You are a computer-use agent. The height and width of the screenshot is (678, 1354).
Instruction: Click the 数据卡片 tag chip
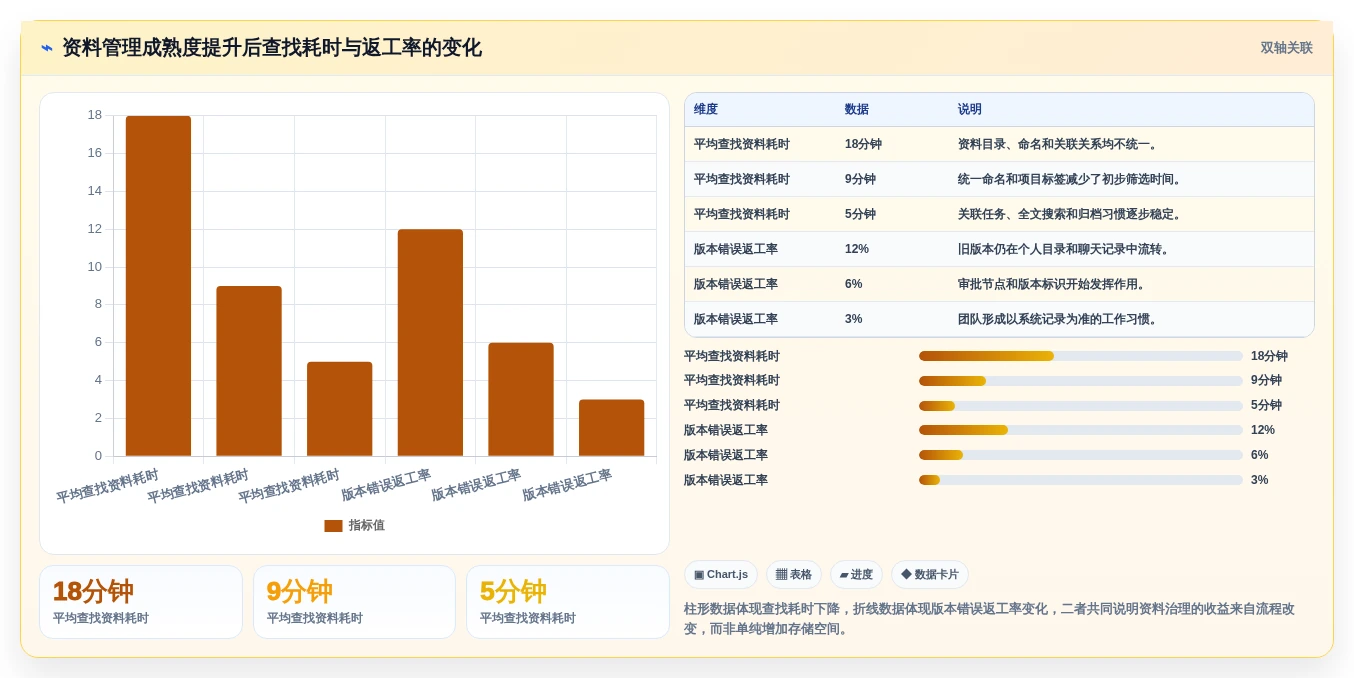pos(930,574)
